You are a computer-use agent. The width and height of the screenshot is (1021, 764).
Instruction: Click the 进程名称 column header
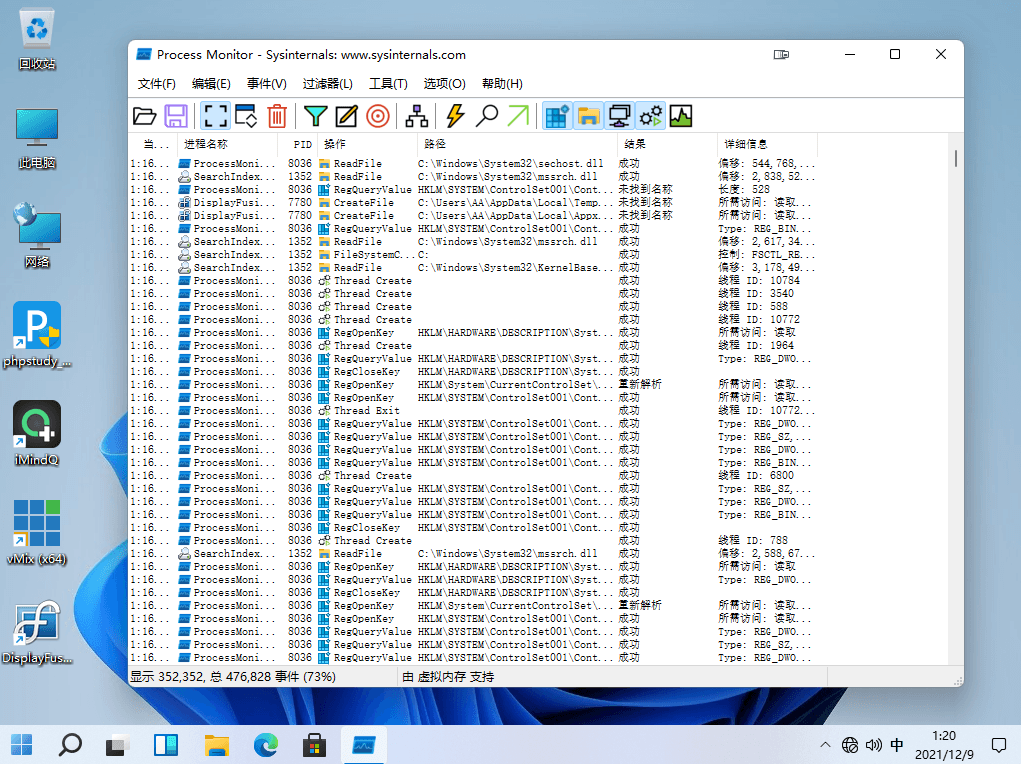pyautogui.click(x=227, y=144)
